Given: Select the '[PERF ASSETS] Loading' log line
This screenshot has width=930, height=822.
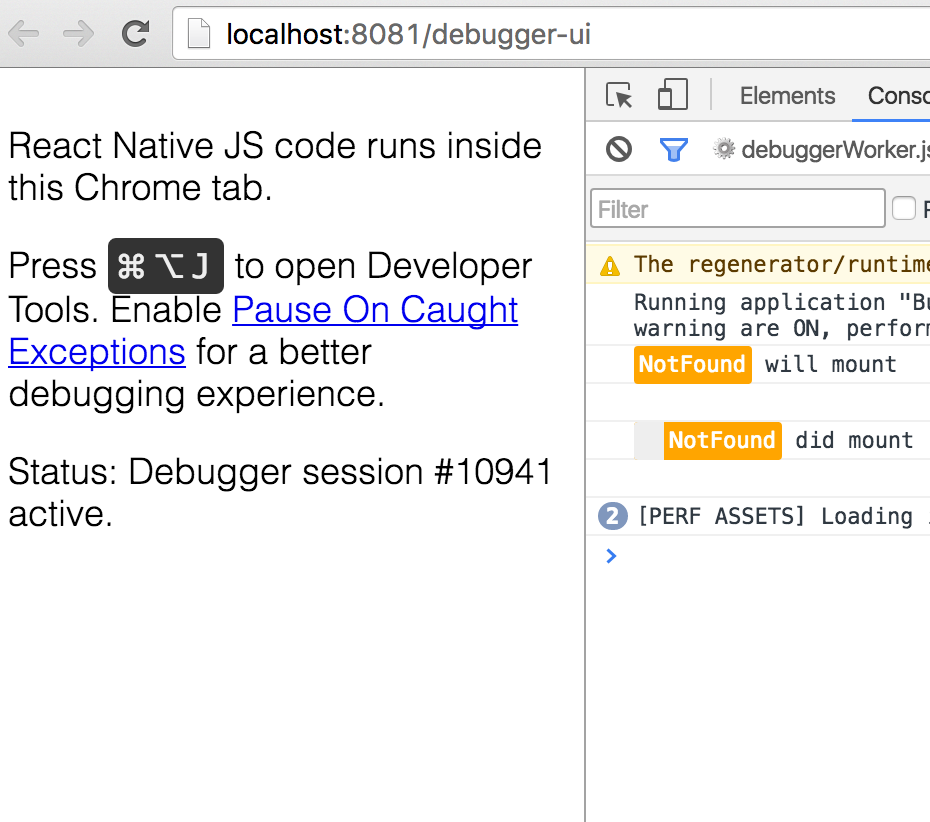Looking at the screenshot, I should (x=784, y=516).
